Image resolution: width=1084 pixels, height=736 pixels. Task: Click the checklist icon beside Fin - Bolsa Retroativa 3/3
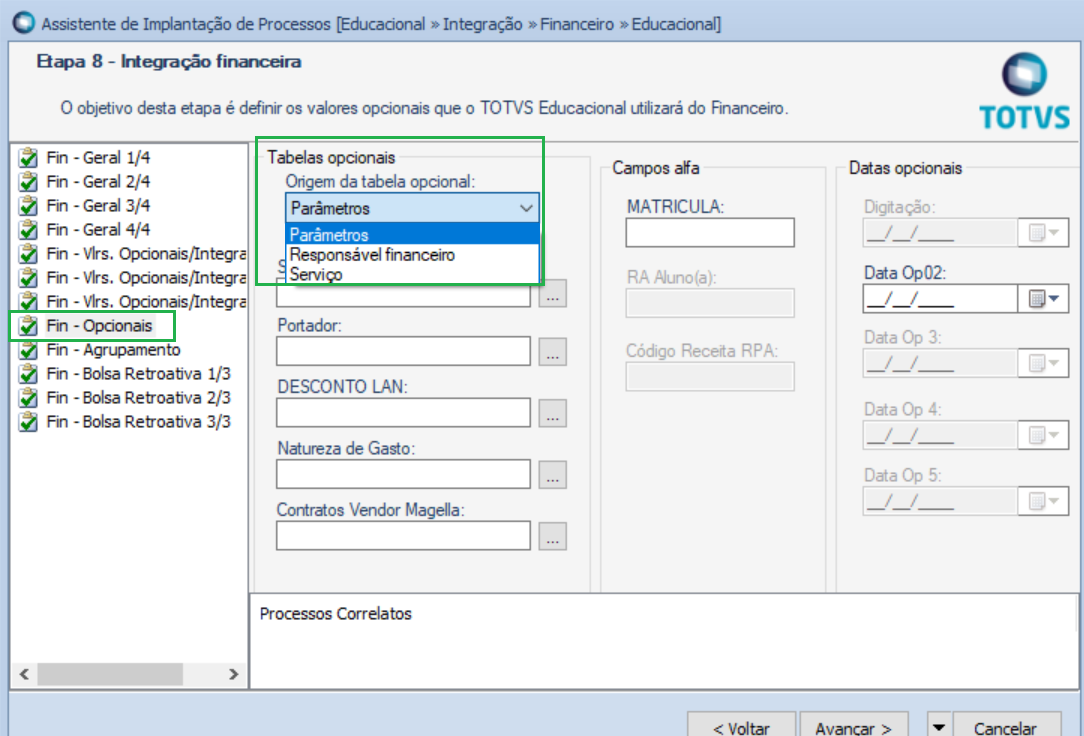tap(28, 422)
